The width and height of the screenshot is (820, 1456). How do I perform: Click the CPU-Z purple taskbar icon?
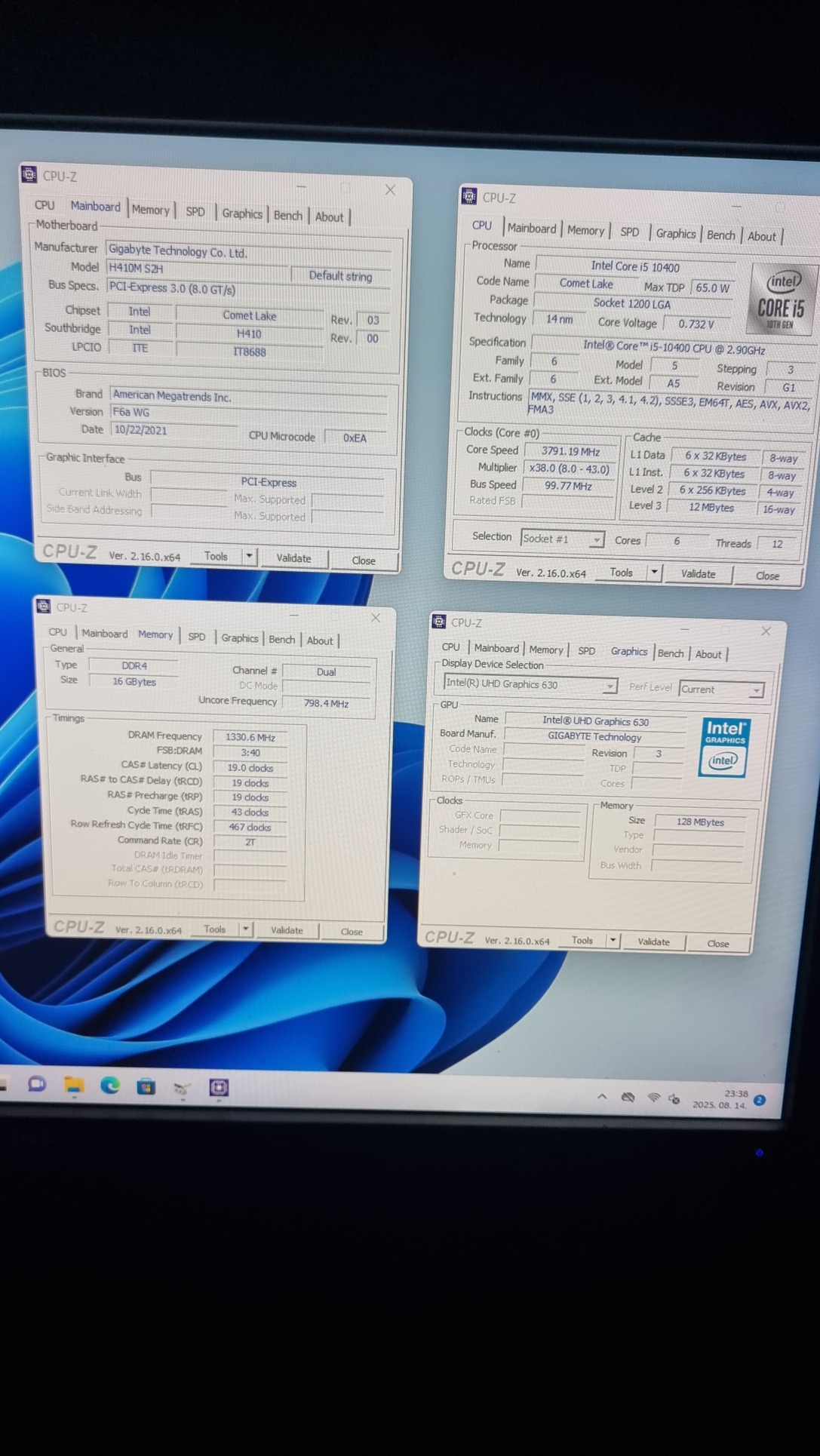(219, 1087)
